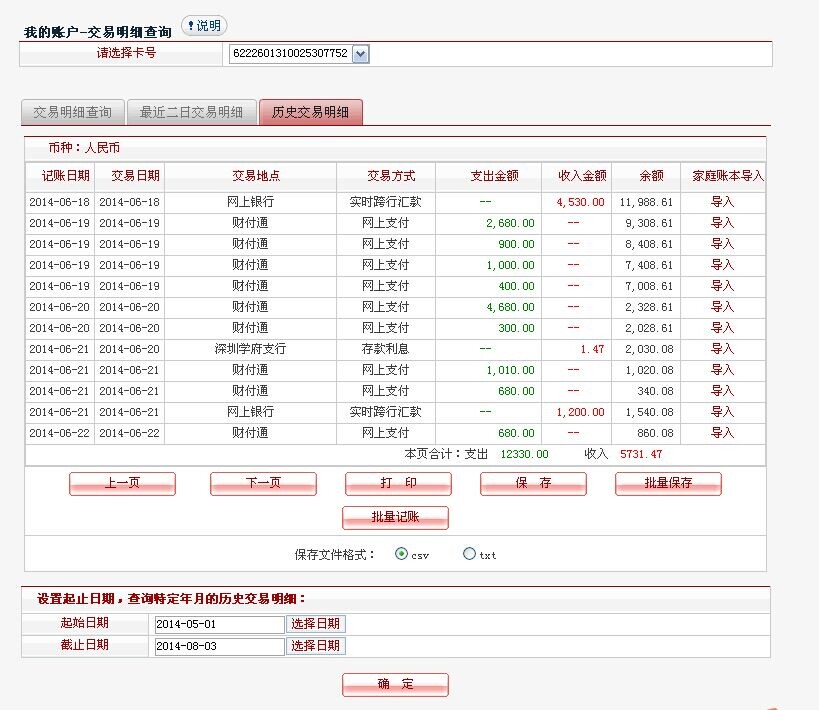Image resolution: width=819 pixels, height=710 pixels.
Task: Click the end date input field
Action: coord(219,646)
